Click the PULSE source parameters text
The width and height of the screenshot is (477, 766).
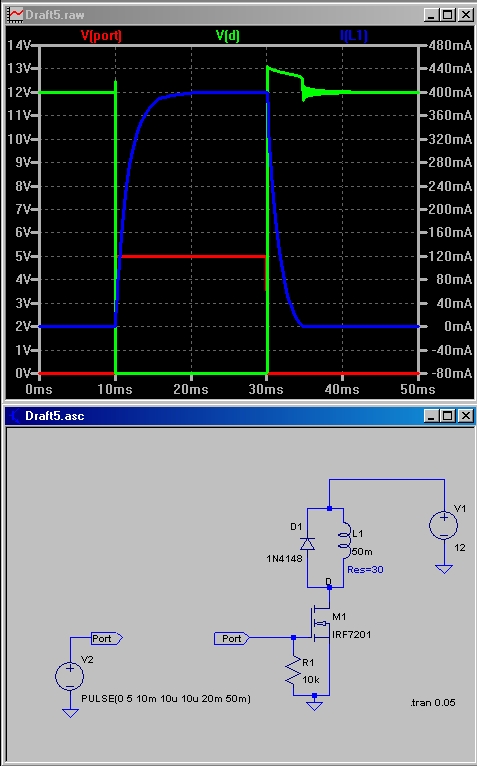[166, 699]
